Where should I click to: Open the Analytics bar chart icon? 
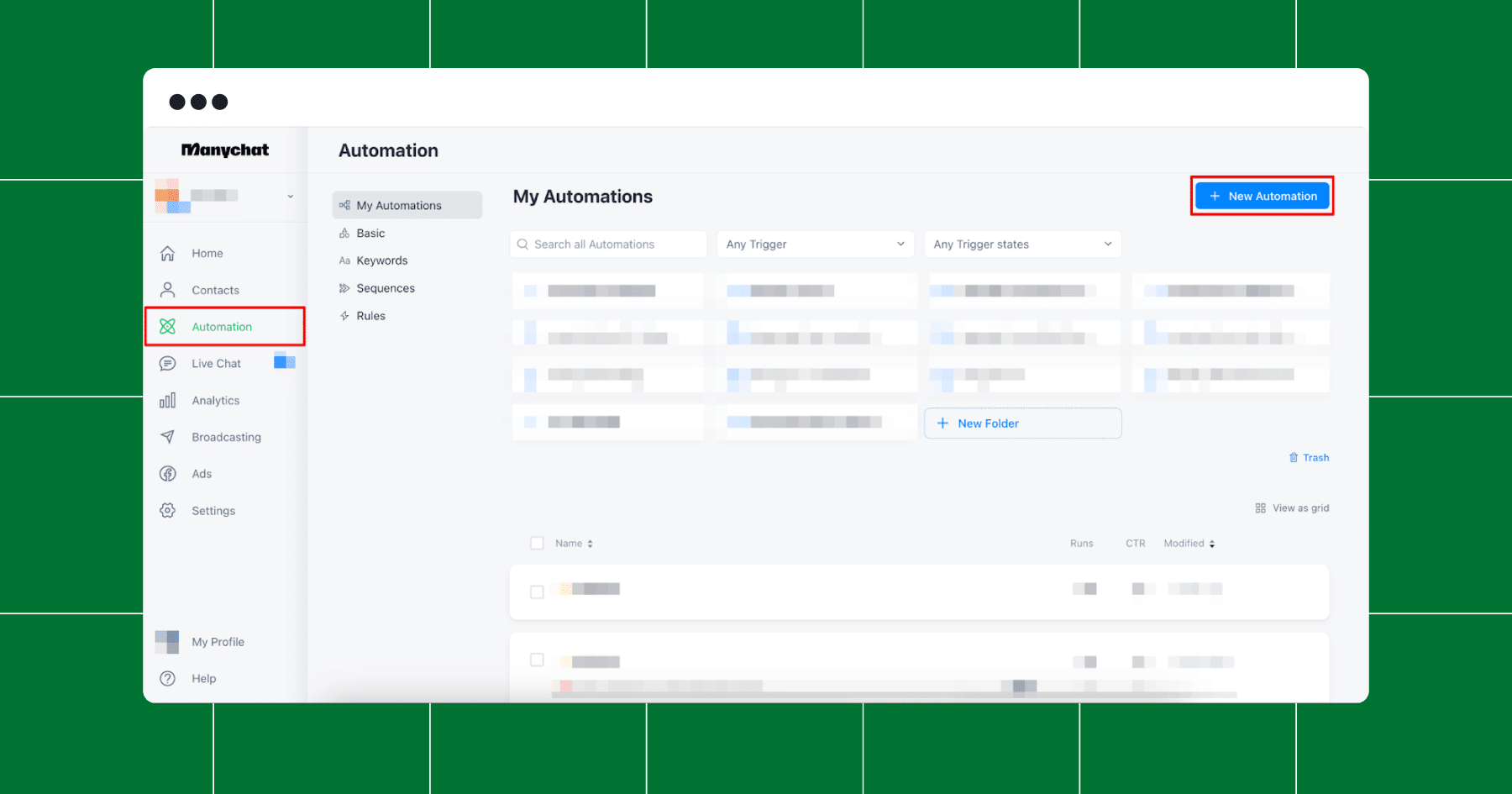point(167,400)
